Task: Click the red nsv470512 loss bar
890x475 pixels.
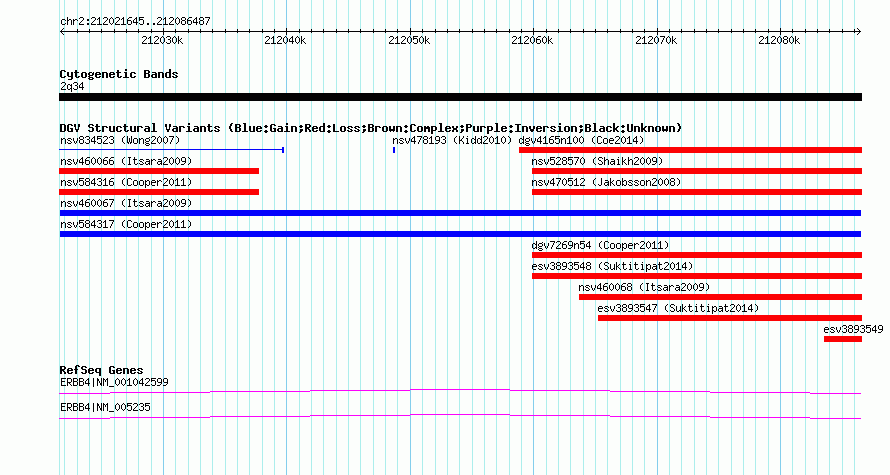Action: click(697, 192)
